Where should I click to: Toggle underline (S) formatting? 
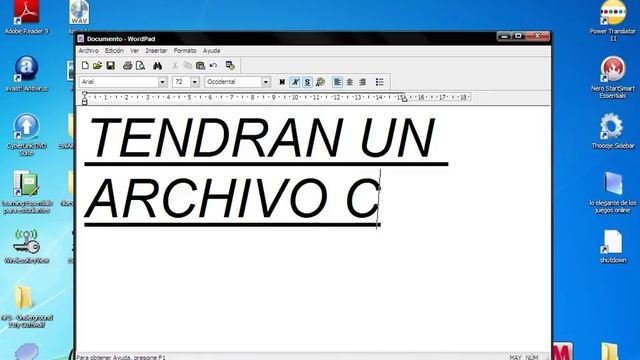click(x=307, y=82)
